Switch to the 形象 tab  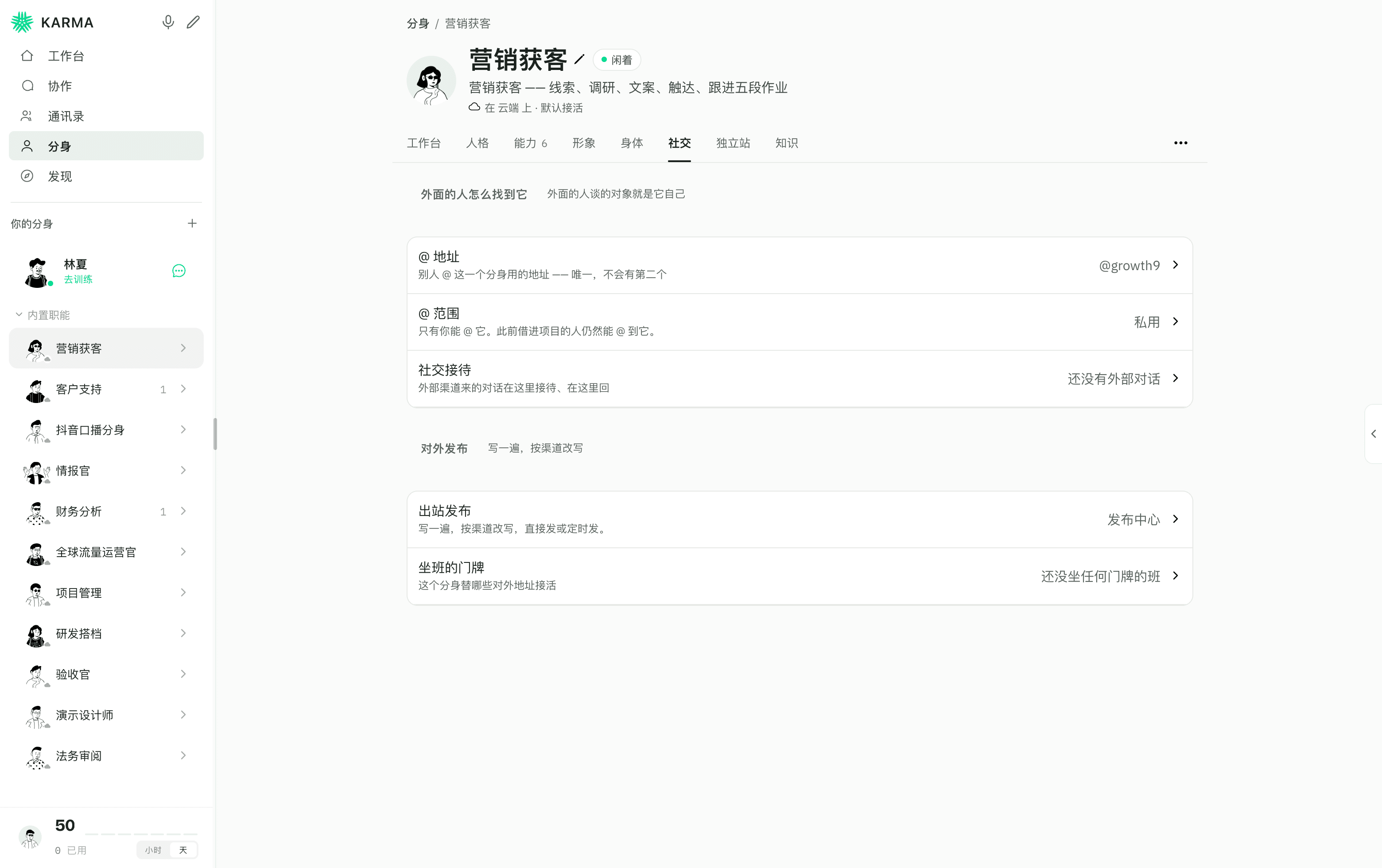click(x=584, y=143)
